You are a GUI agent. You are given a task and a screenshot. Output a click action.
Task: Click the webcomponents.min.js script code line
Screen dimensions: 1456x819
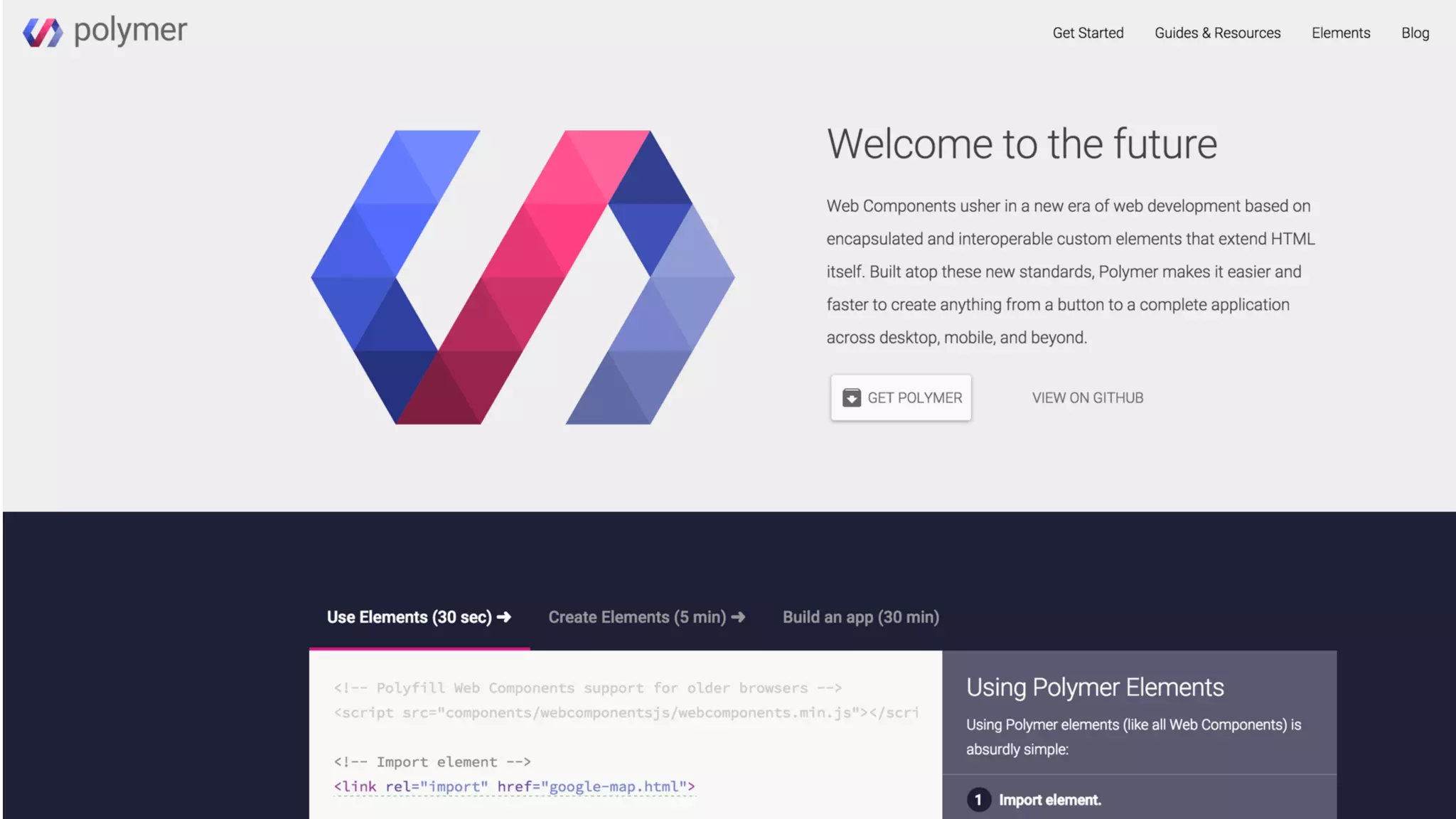coord(626,713)
